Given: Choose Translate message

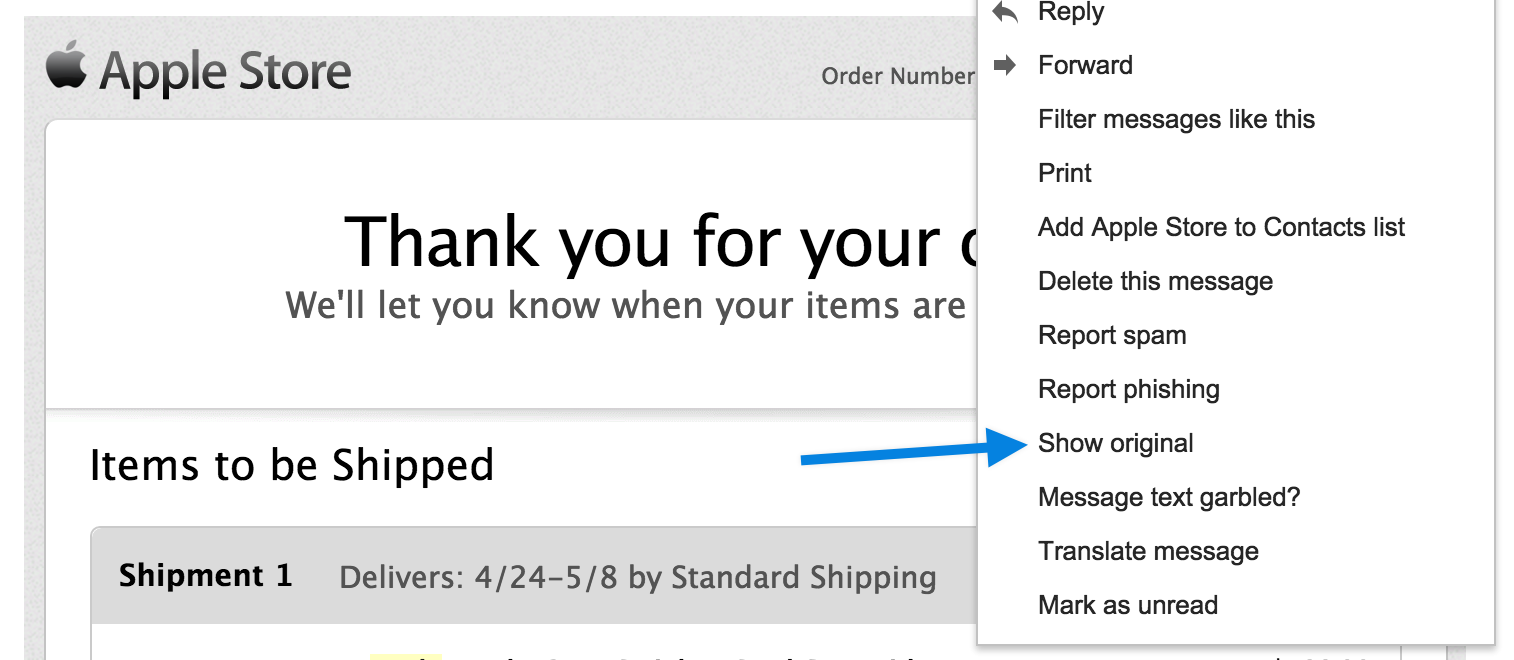Looking at the screenshot, I should coord(1148,552).
